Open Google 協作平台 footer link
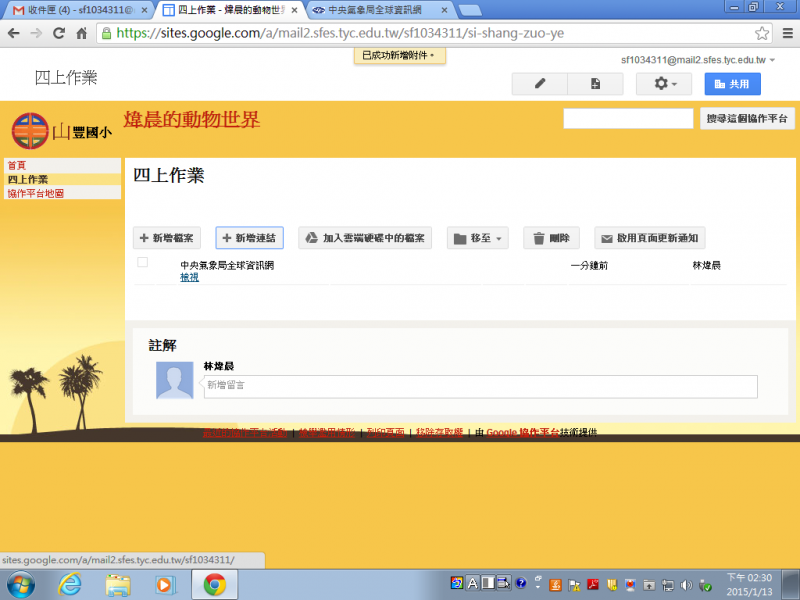 pos(523,433)
